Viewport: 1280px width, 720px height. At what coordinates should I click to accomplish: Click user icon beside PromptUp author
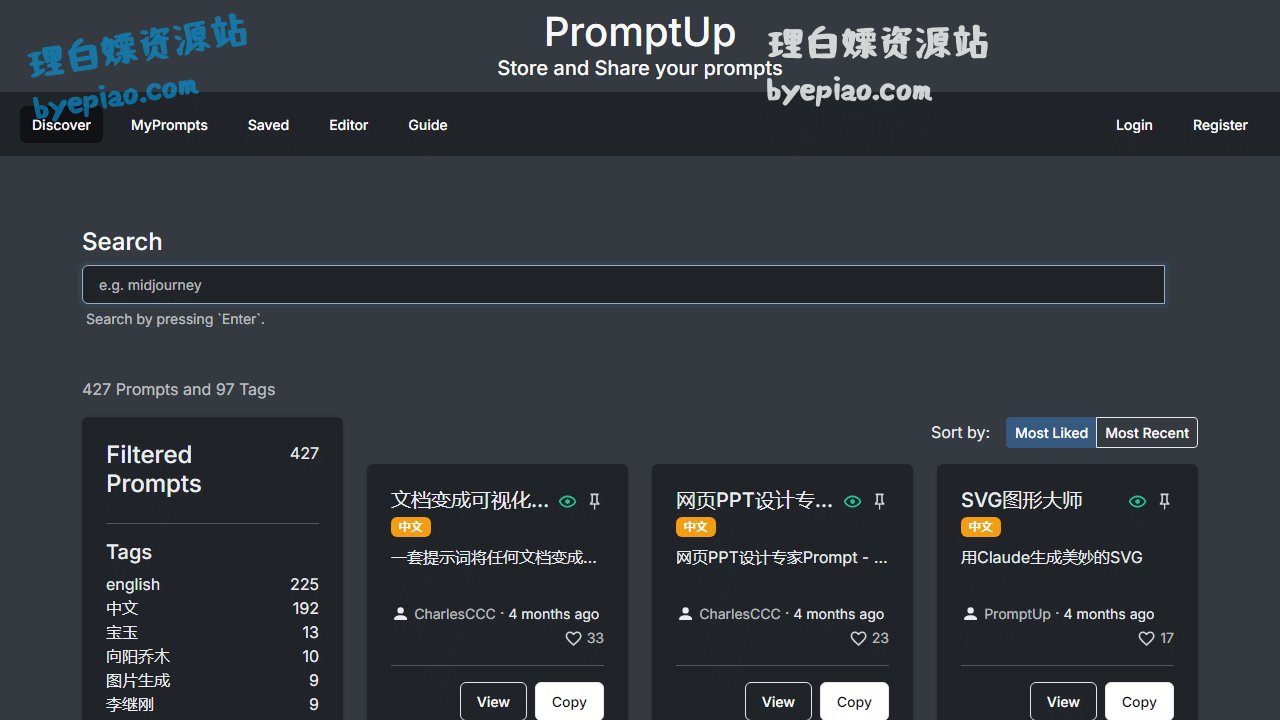pos(970,614)
